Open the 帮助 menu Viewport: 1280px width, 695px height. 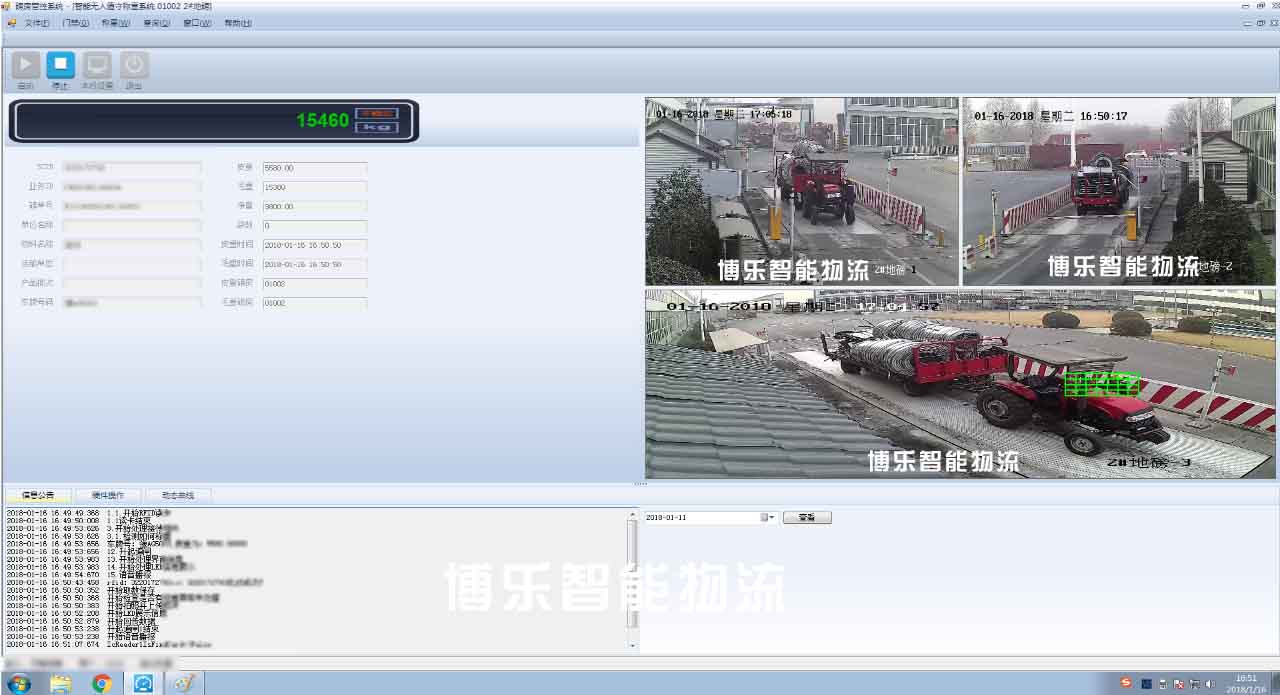click(238, 22)
